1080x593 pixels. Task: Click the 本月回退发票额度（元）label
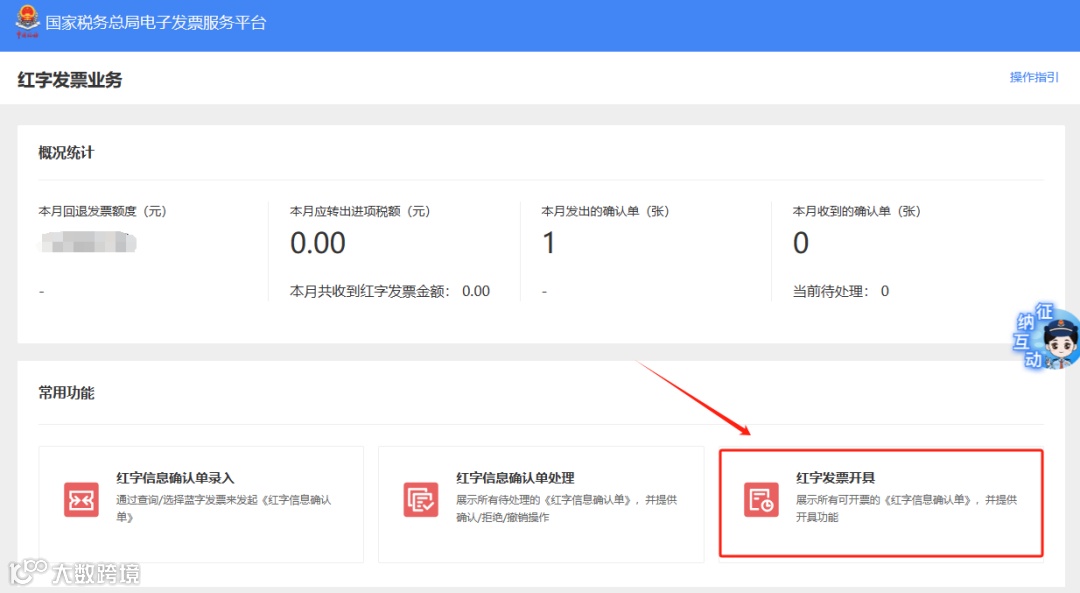coord(102,211)
